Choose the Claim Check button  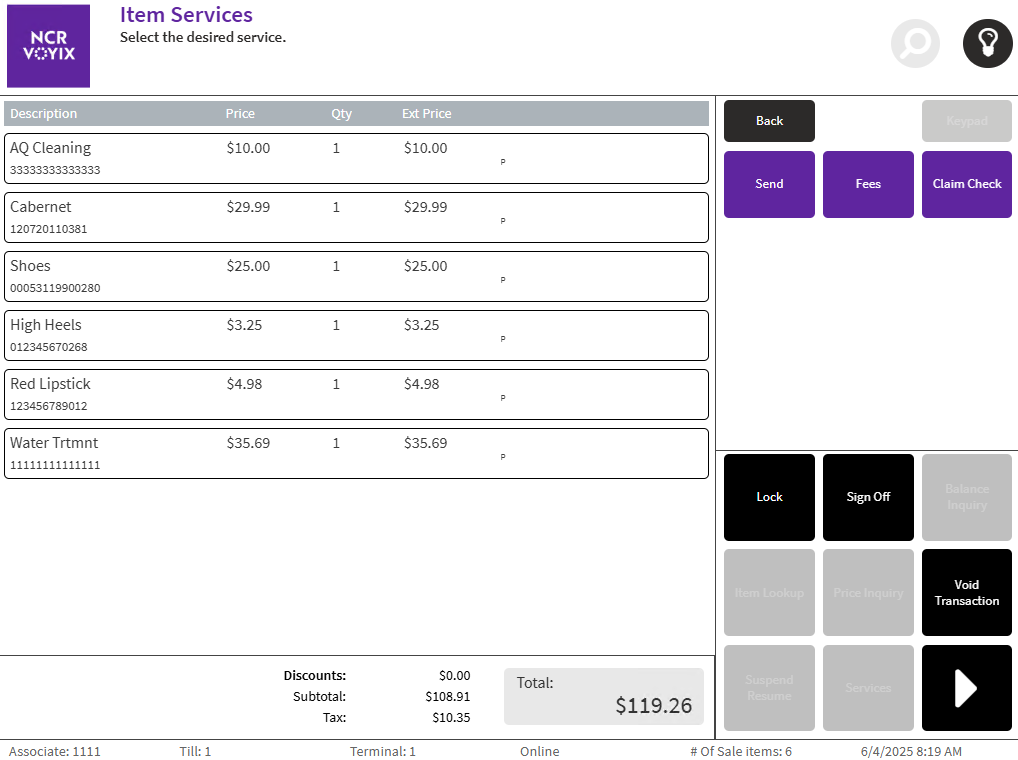pyautogui.click(x=966, y=184)
